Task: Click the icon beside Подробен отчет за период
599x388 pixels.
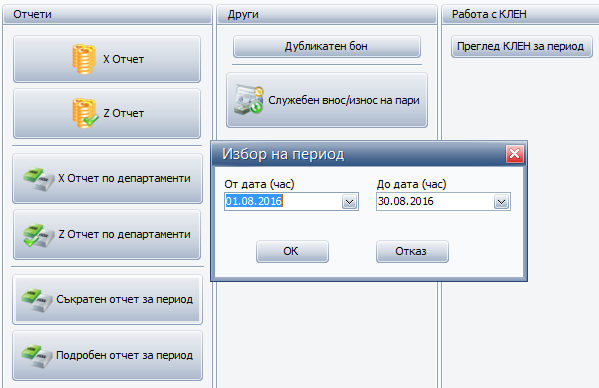Action: [x=37, y=356]
